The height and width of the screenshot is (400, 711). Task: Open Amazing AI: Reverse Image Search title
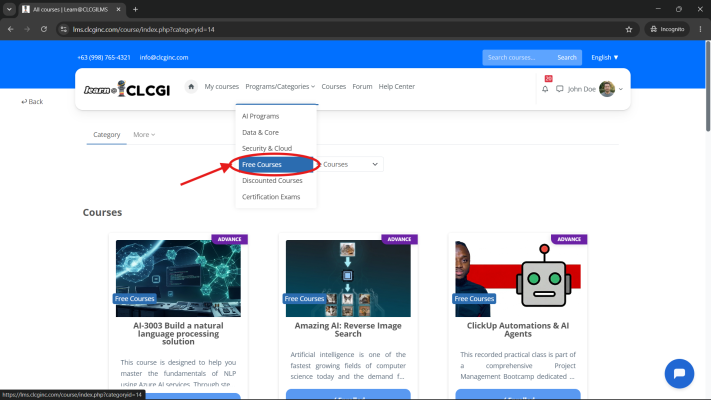pos(348,330)
